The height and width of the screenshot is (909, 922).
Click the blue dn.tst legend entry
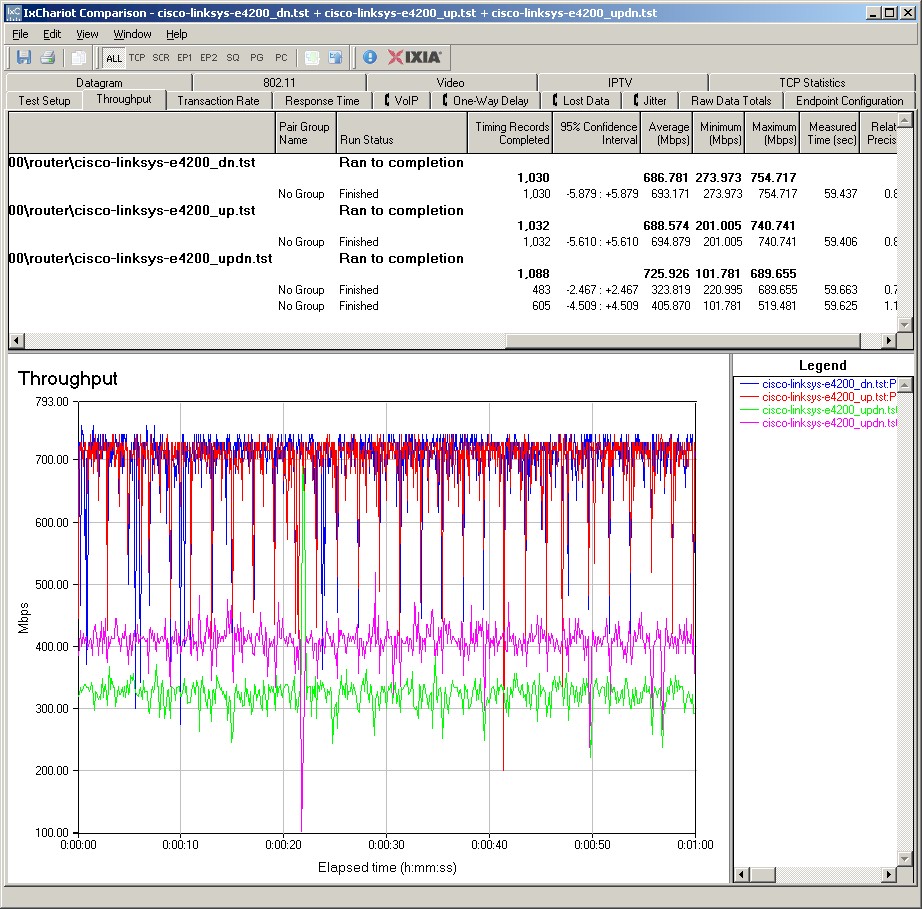[x=818, y=384]
